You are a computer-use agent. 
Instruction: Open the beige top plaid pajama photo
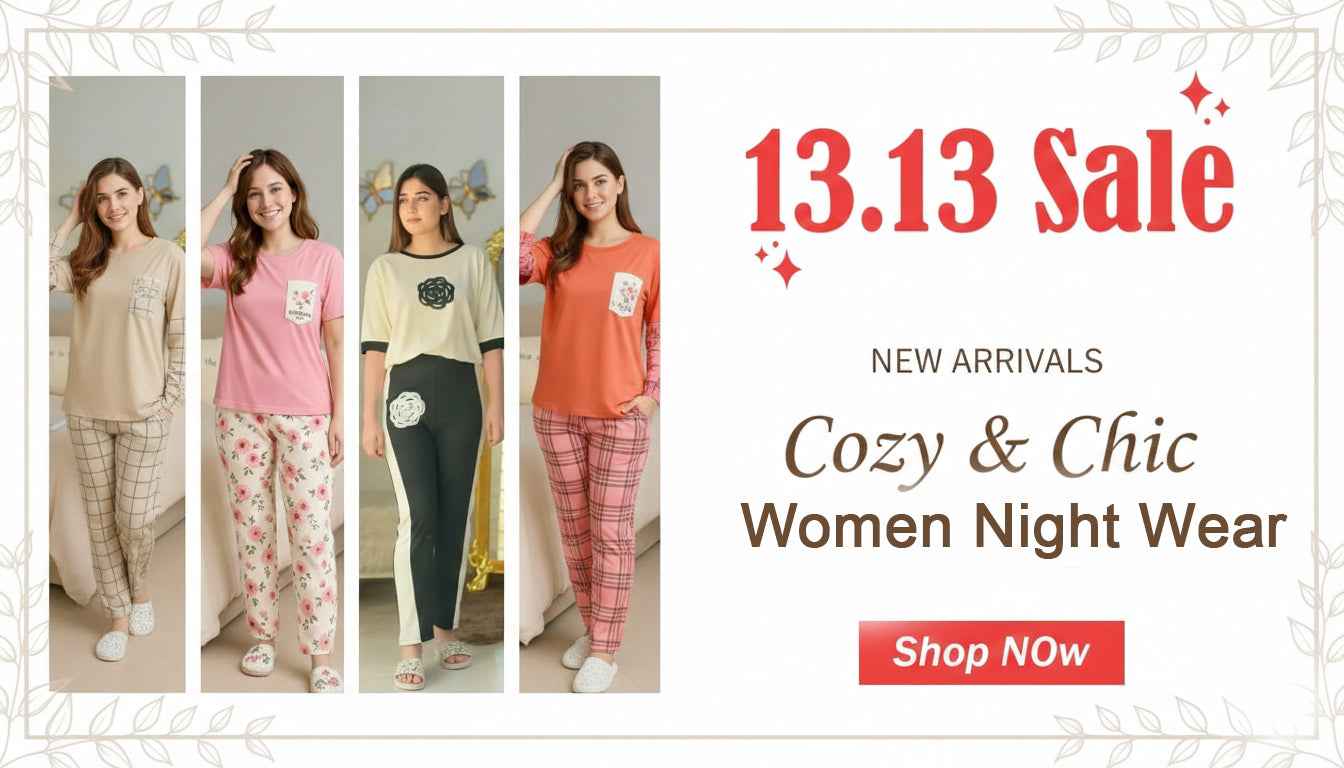tap(117, 384)
